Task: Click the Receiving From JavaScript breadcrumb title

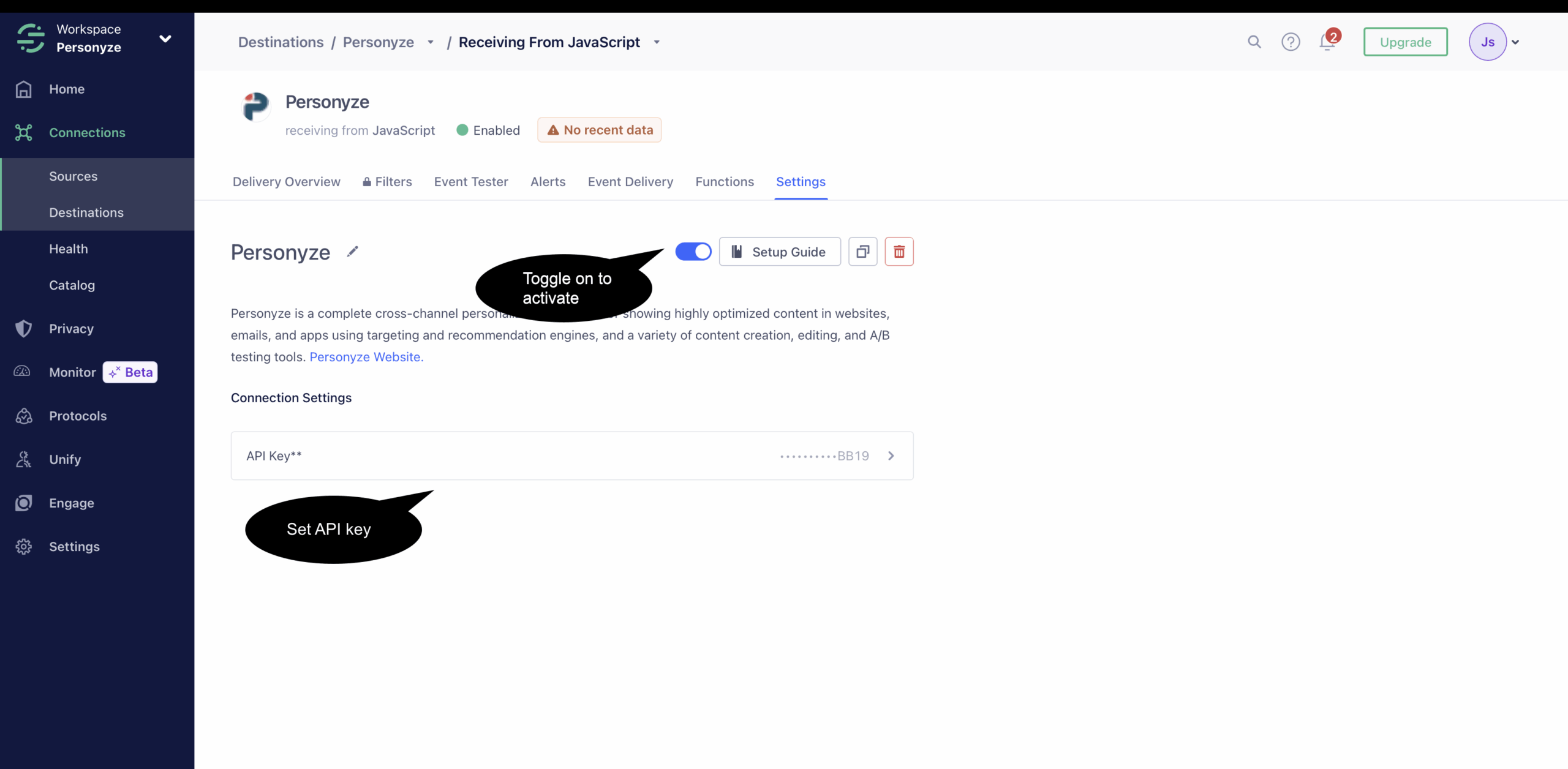Action: click(x=549, y=42)
